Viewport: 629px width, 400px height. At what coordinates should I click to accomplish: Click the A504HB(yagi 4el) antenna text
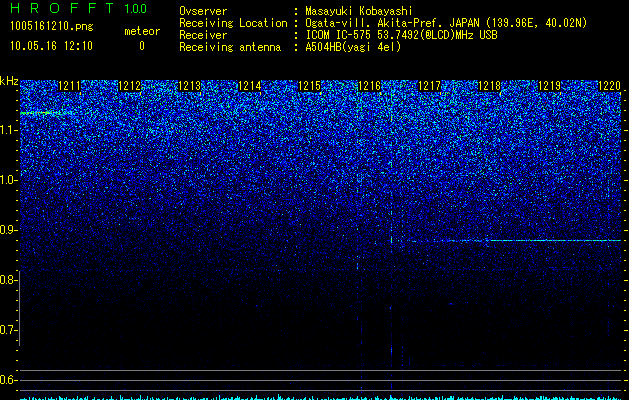click(353, 47)
